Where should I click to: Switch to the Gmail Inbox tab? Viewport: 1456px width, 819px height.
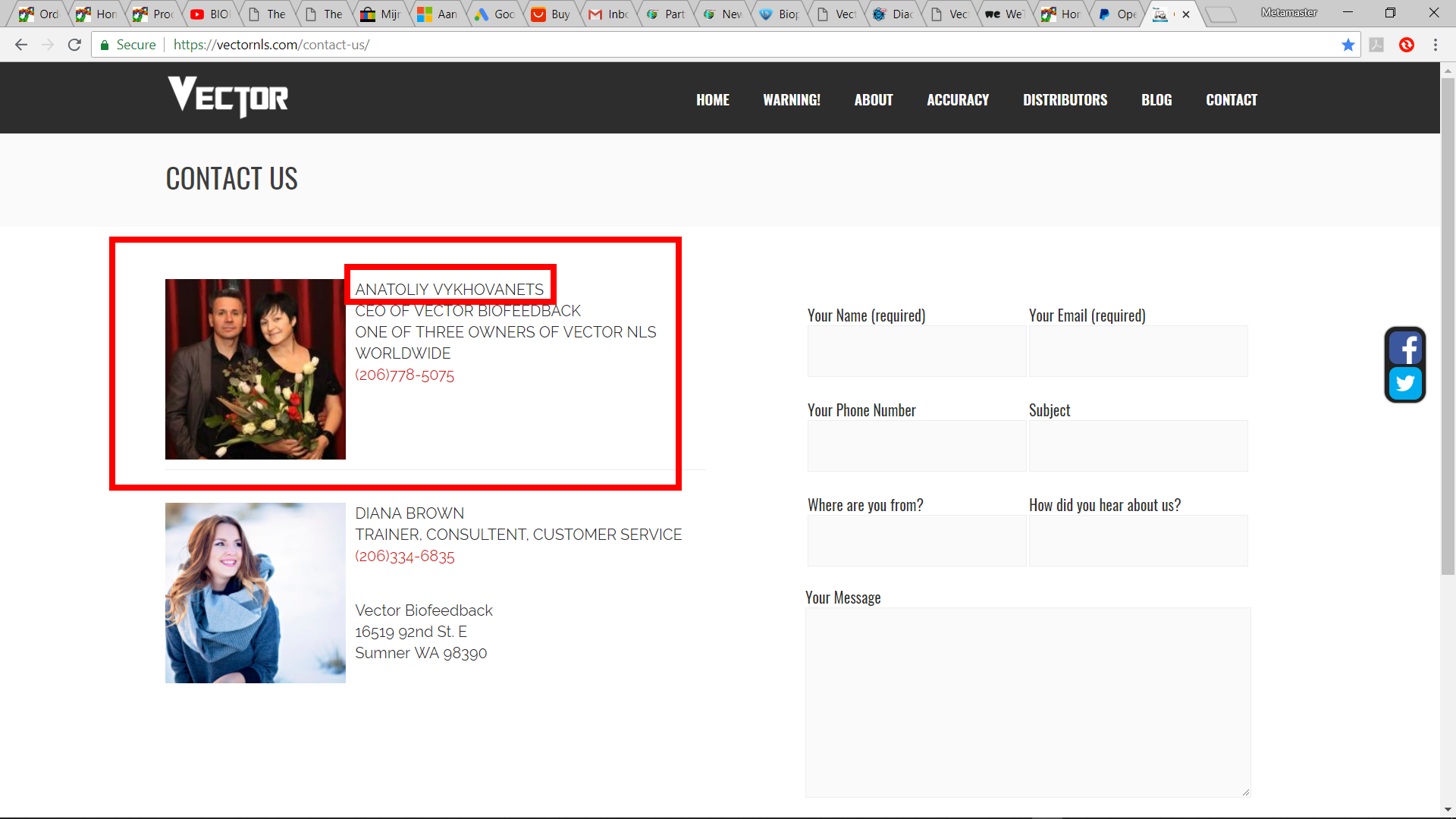pyautogui.click(x=609, y=14)
